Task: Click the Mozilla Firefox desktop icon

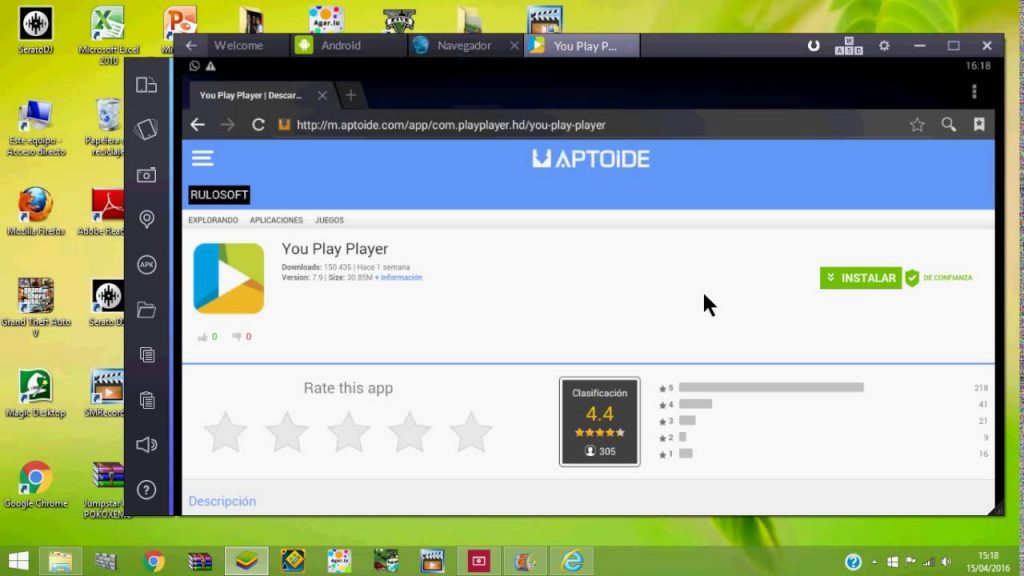Action: [x=36, y=212]
